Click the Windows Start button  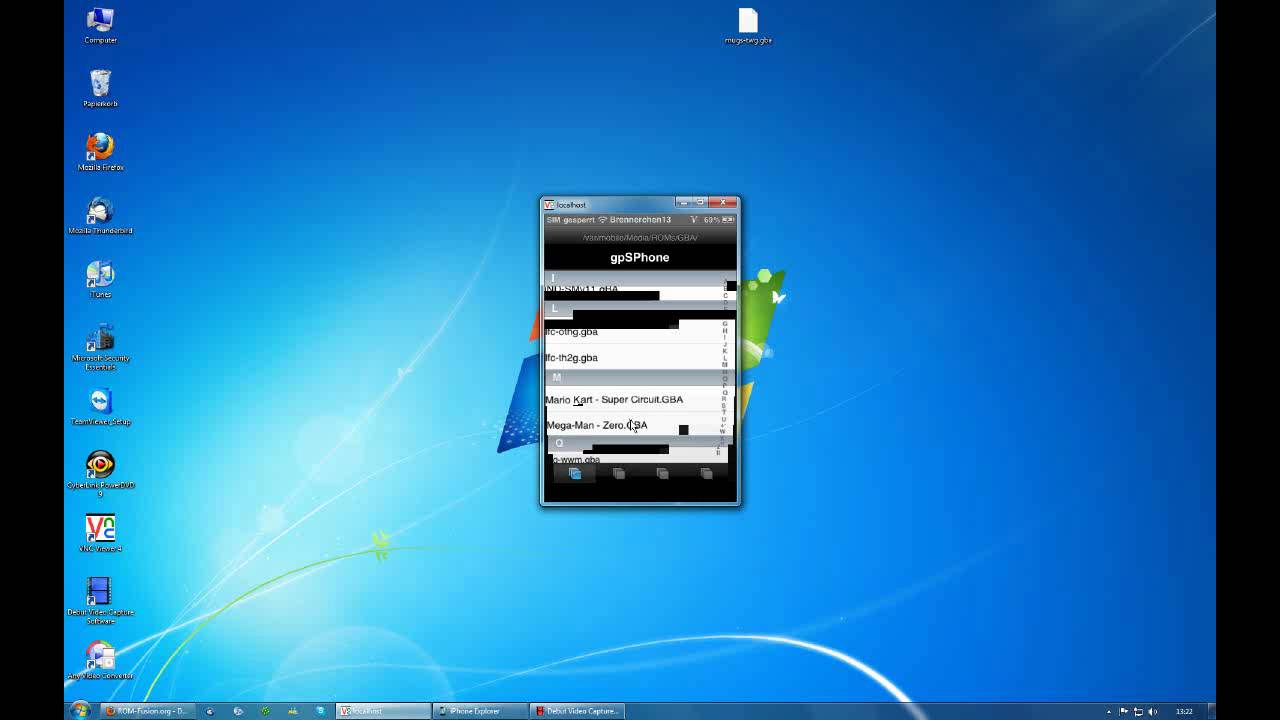[x=79, y=711]
